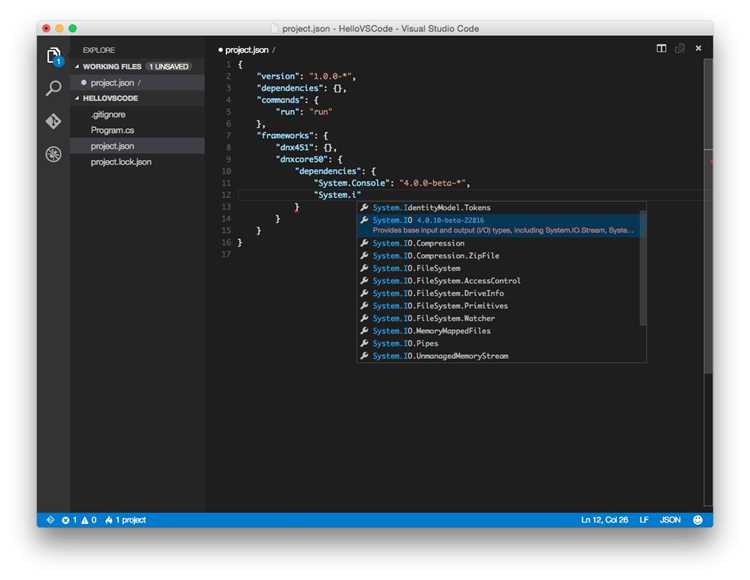Choose highlighted System.IO 4.0.10-beta suggestion
This screenshot has width=750, height=580.
coord(500,225)
